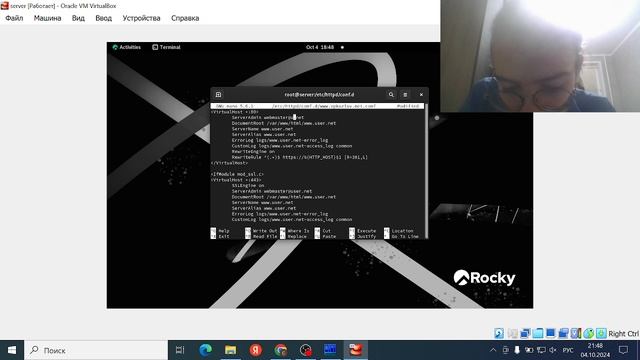Open Google Chrome from taskbar
Screen dimensions: 640x360
click(280, 350)
